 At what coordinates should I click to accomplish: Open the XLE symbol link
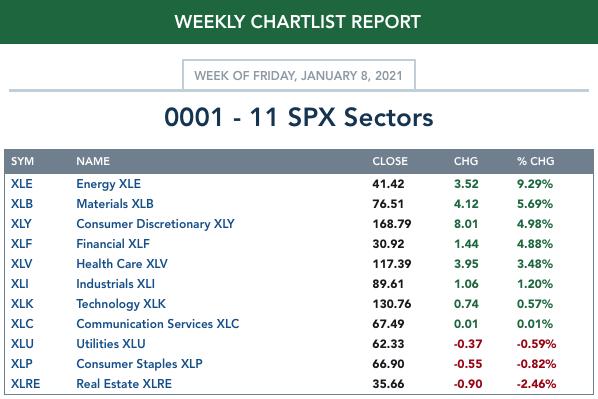22,184
